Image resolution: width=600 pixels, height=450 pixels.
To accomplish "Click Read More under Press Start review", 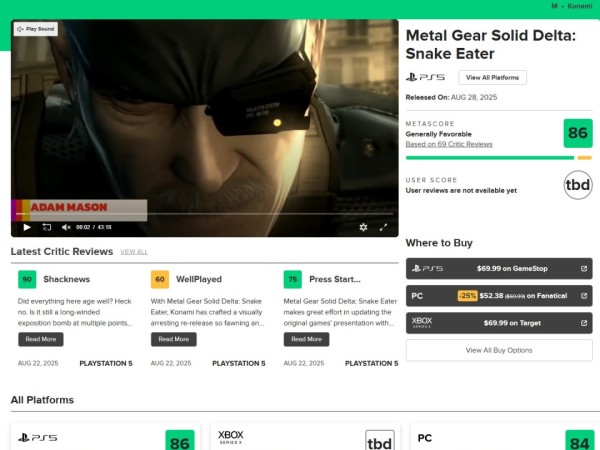I will 307,339.
